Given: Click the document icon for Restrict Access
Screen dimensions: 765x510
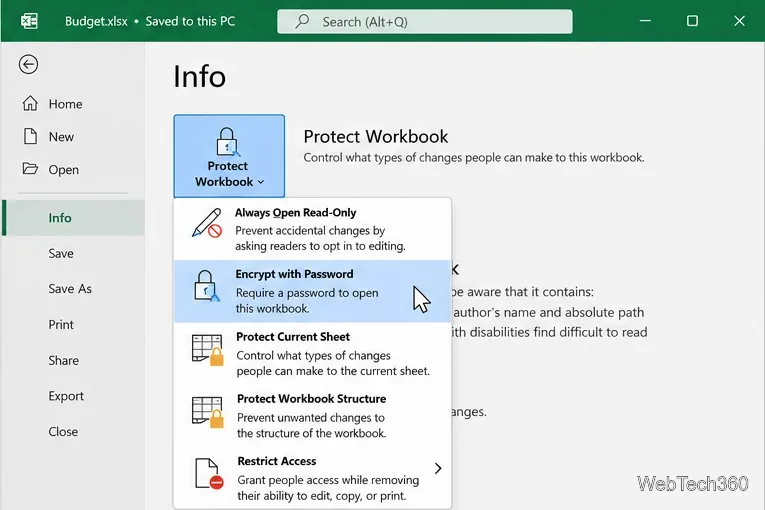Looking at the screenshot, I should pyautogui.click(x=209, y=473).
